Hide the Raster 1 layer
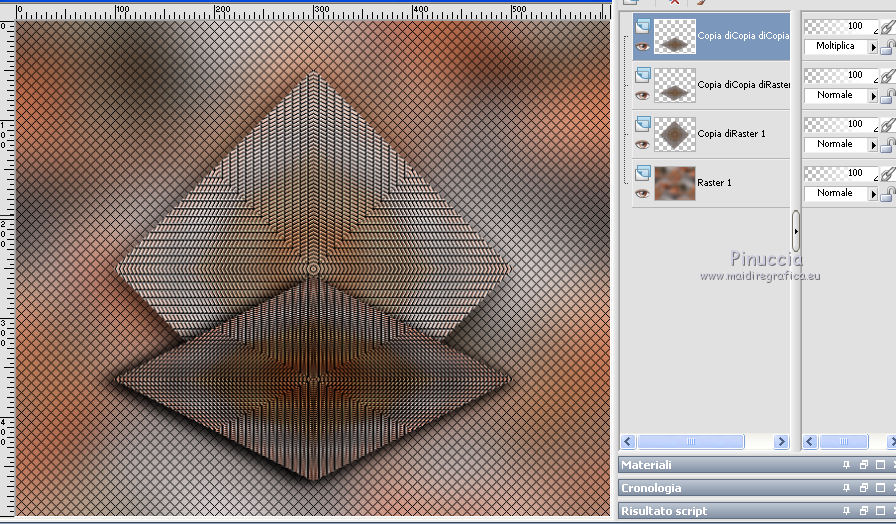 [x=642, y=194]
